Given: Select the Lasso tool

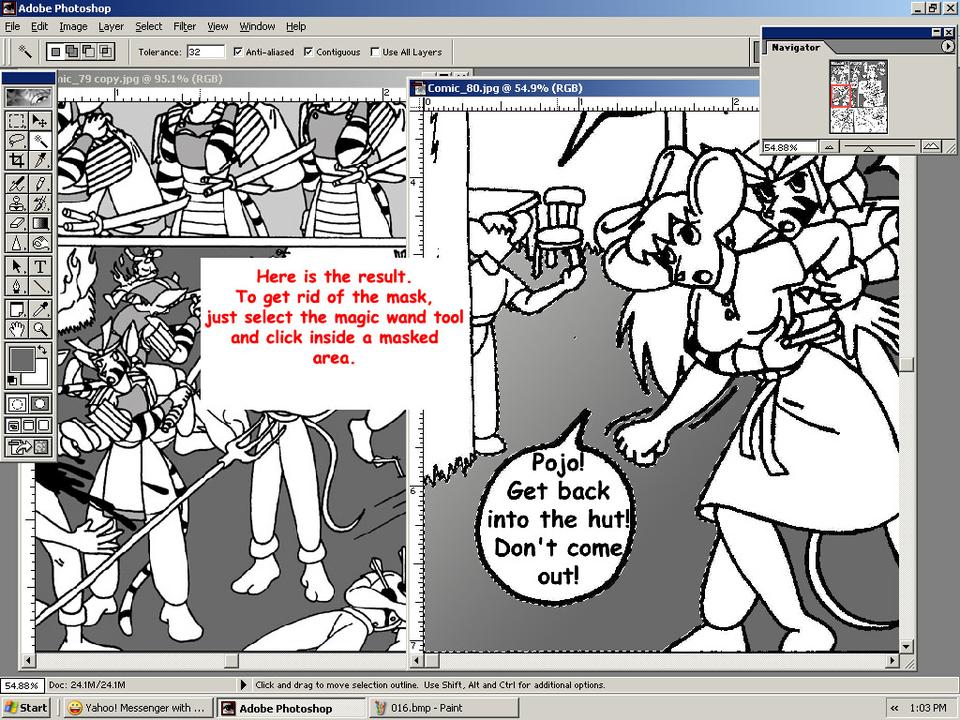Looking at the screenshot, I should pos(17,141).
